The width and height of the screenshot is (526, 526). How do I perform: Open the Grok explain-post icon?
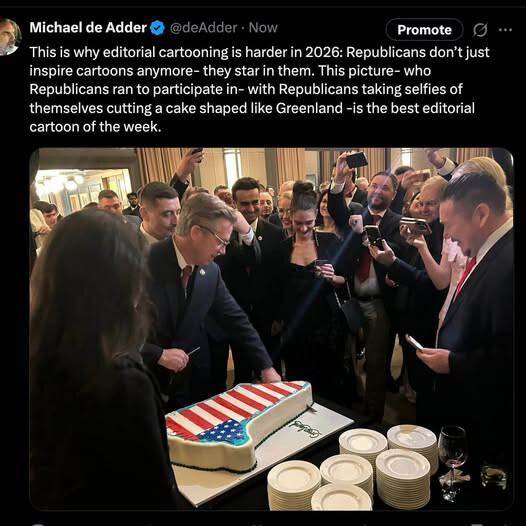(x=480, y=30)
